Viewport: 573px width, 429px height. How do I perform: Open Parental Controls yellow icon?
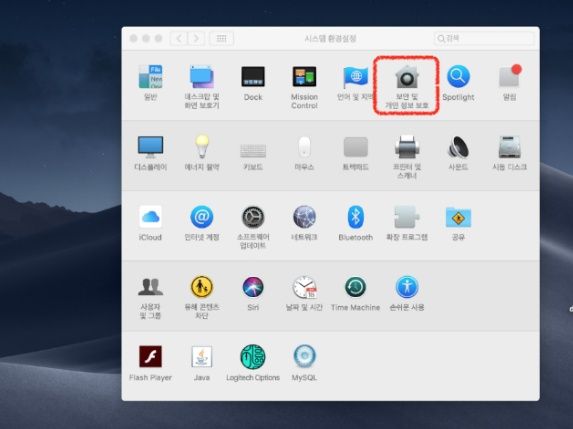point(202,287)
